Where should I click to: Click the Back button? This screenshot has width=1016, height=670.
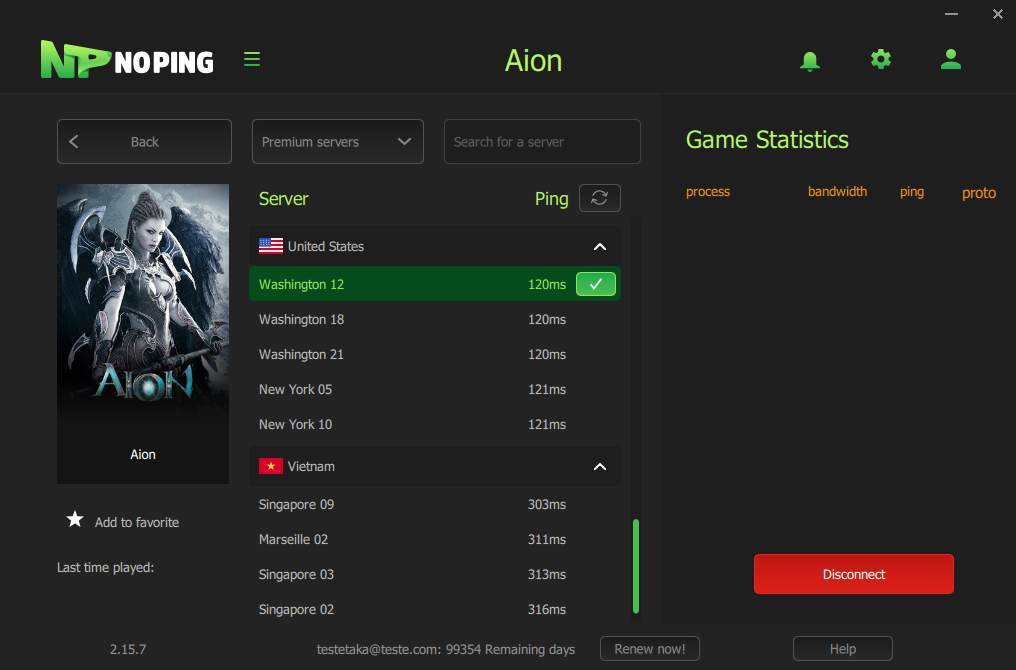pos(144,141)
